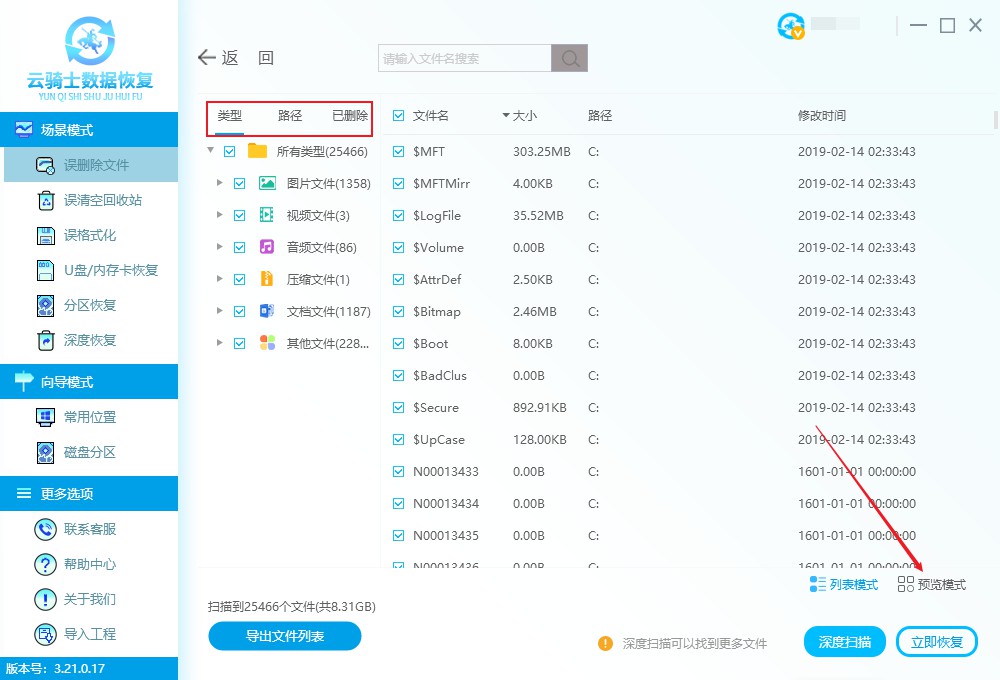Image resolution: width=1000 pixels, height=680 pixels.
Task: Click the 向导模式 signpost icon
Action: coord(24,381)
